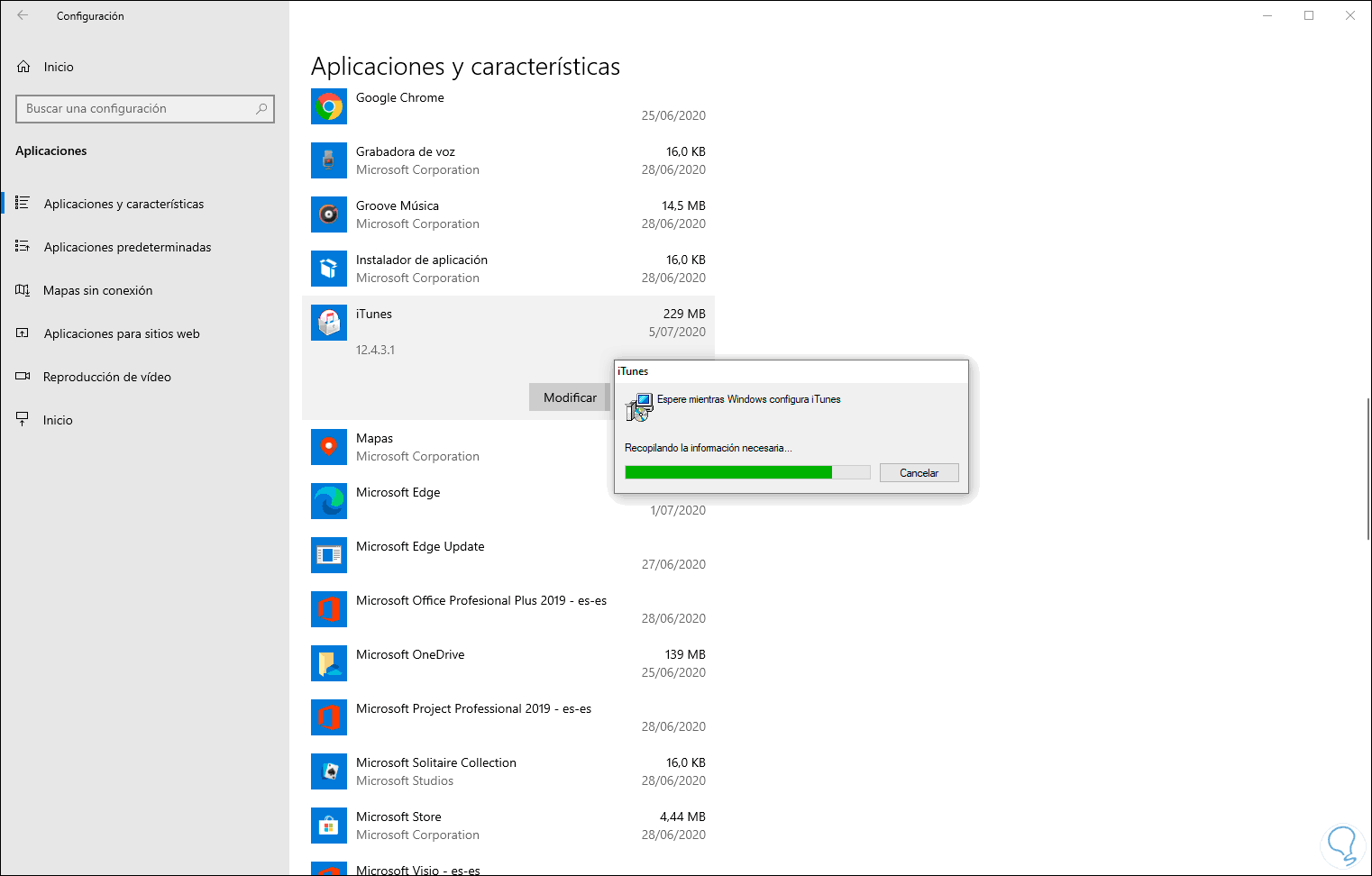1372x876 pixels.
Task: Click the vertical scrollbar of the apps list
Action: coord(1368,469)
